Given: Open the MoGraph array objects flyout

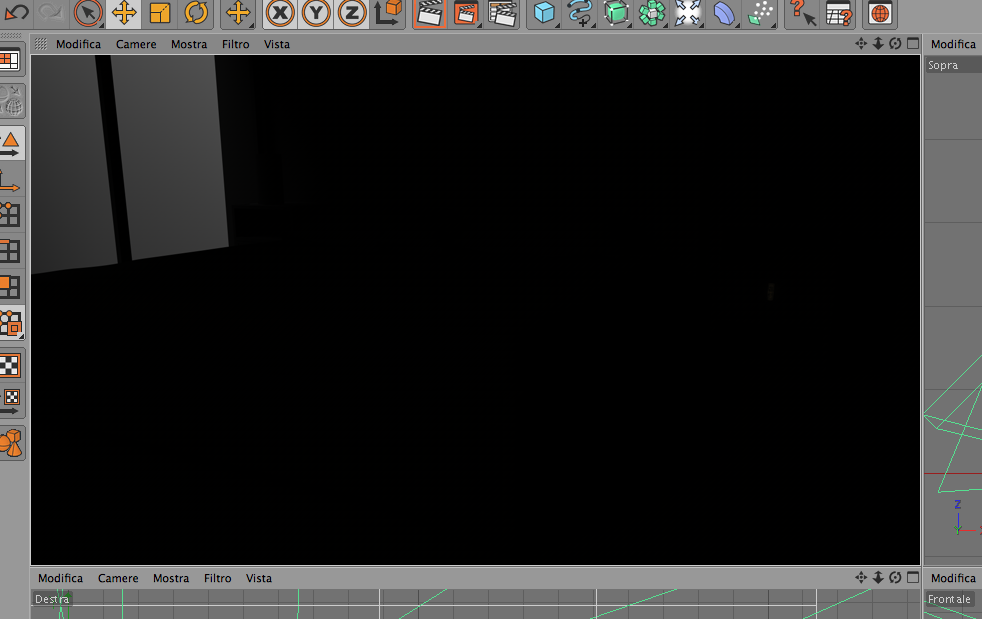Looking at the screenshot, I should coord(652,13).
